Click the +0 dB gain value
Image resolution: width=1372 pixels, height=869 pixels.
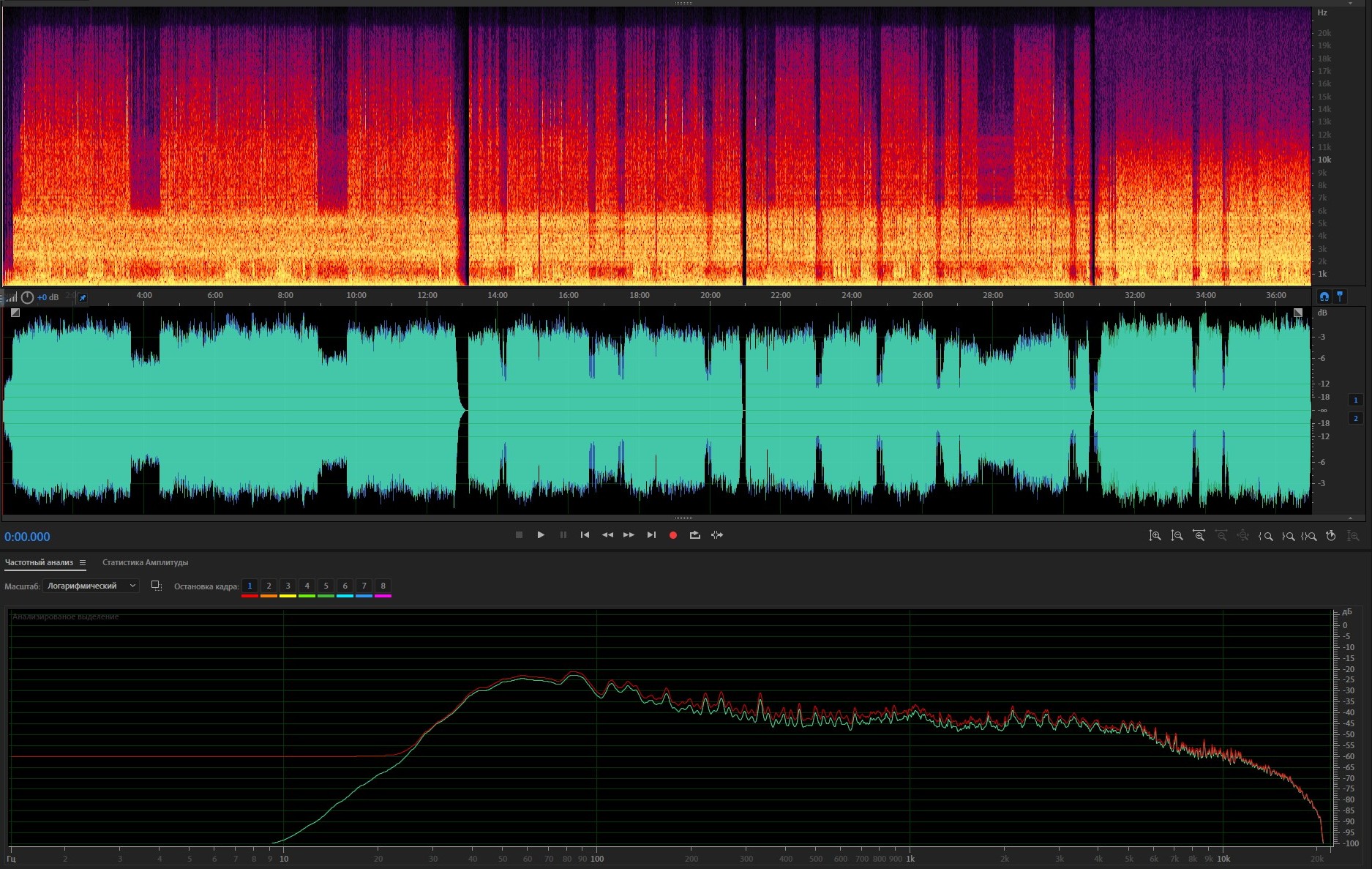(48, 297)
